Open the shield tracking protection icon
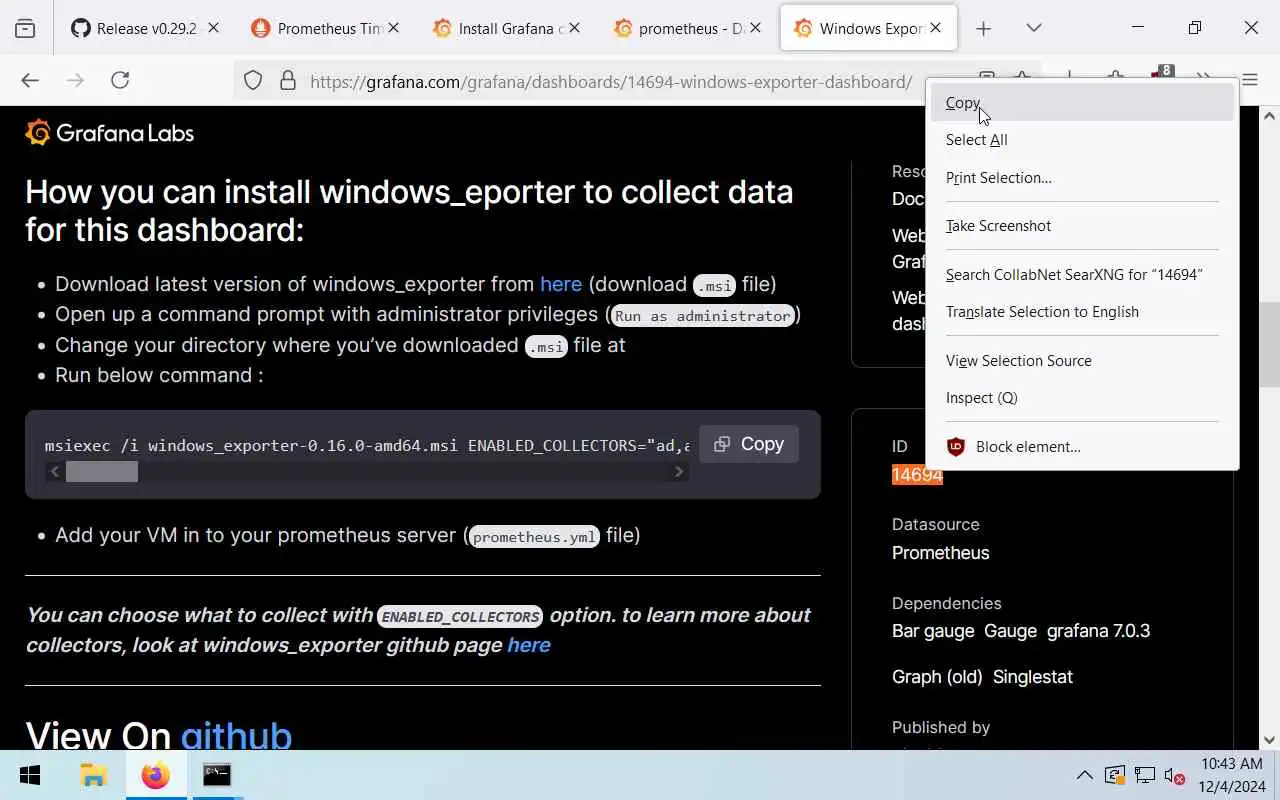1280x800 pixels. [x=253, y=81]
